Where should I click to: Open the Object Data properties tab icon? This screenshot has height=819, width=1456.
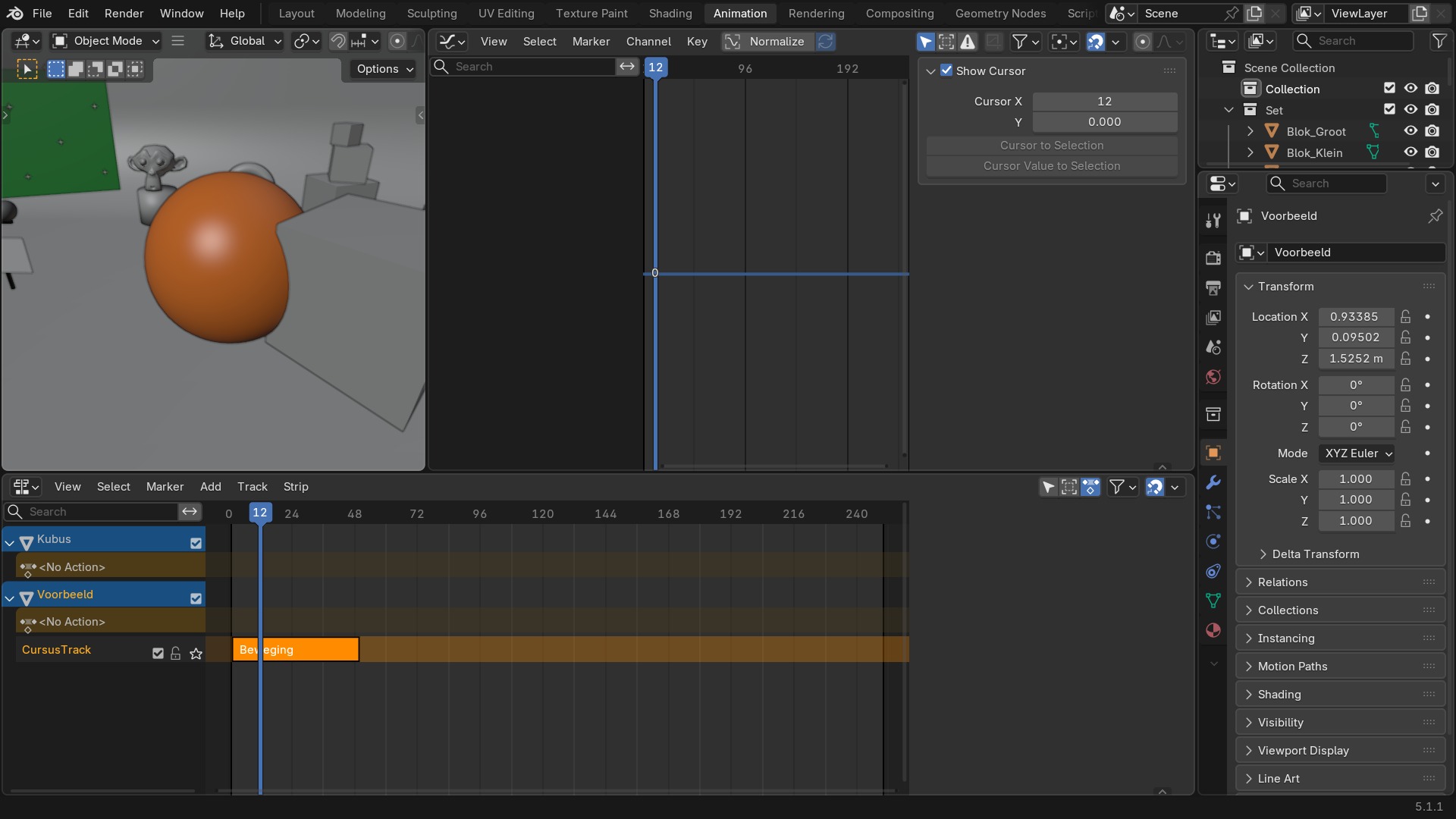click(1213, 601)
